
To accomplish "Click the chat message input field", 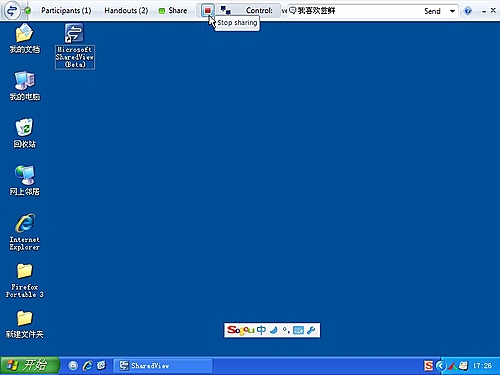I will (353, 11).
